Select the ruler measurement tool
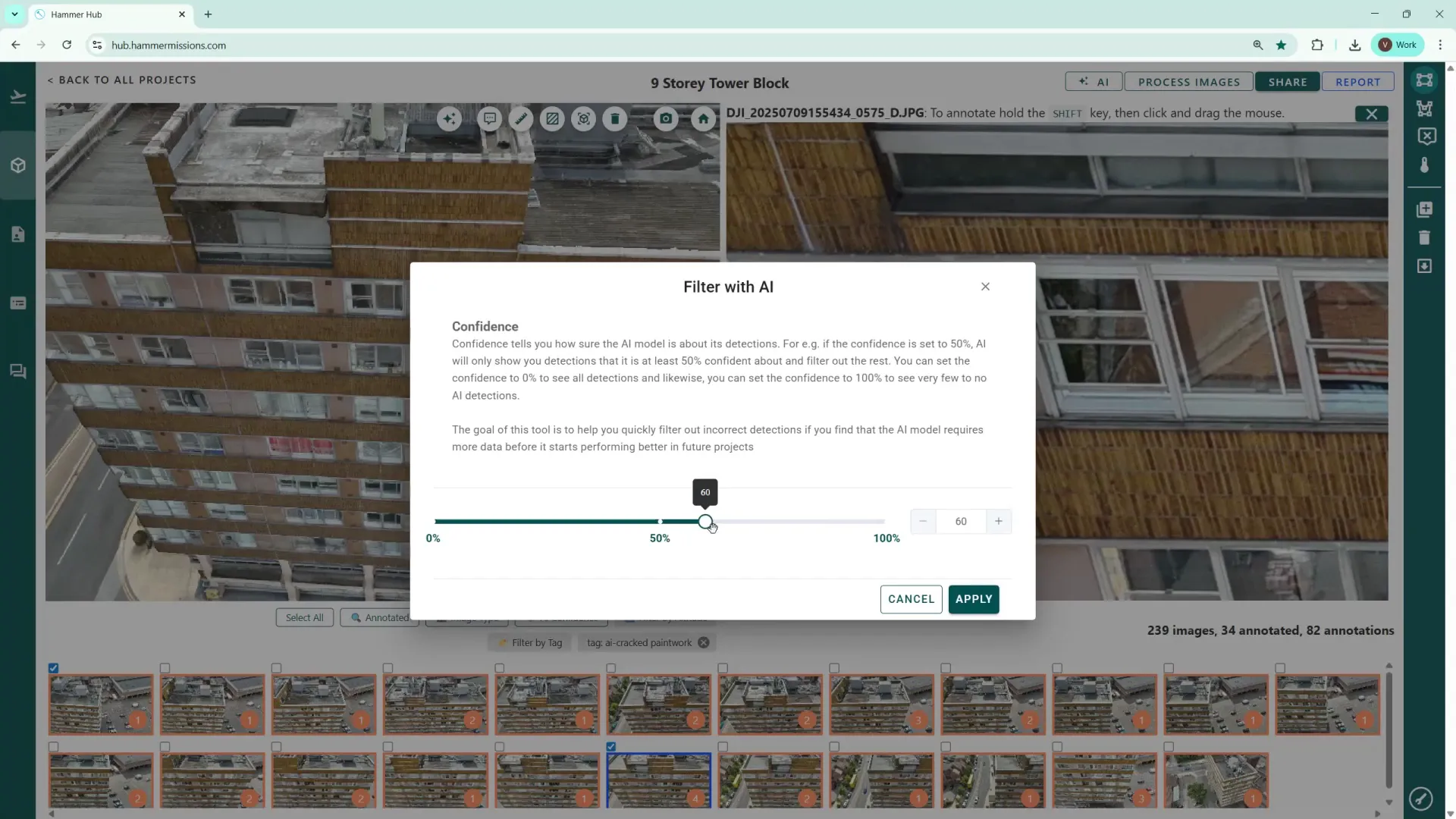Viewport: 1456px width, 819px height. click(x=521, y=119)
